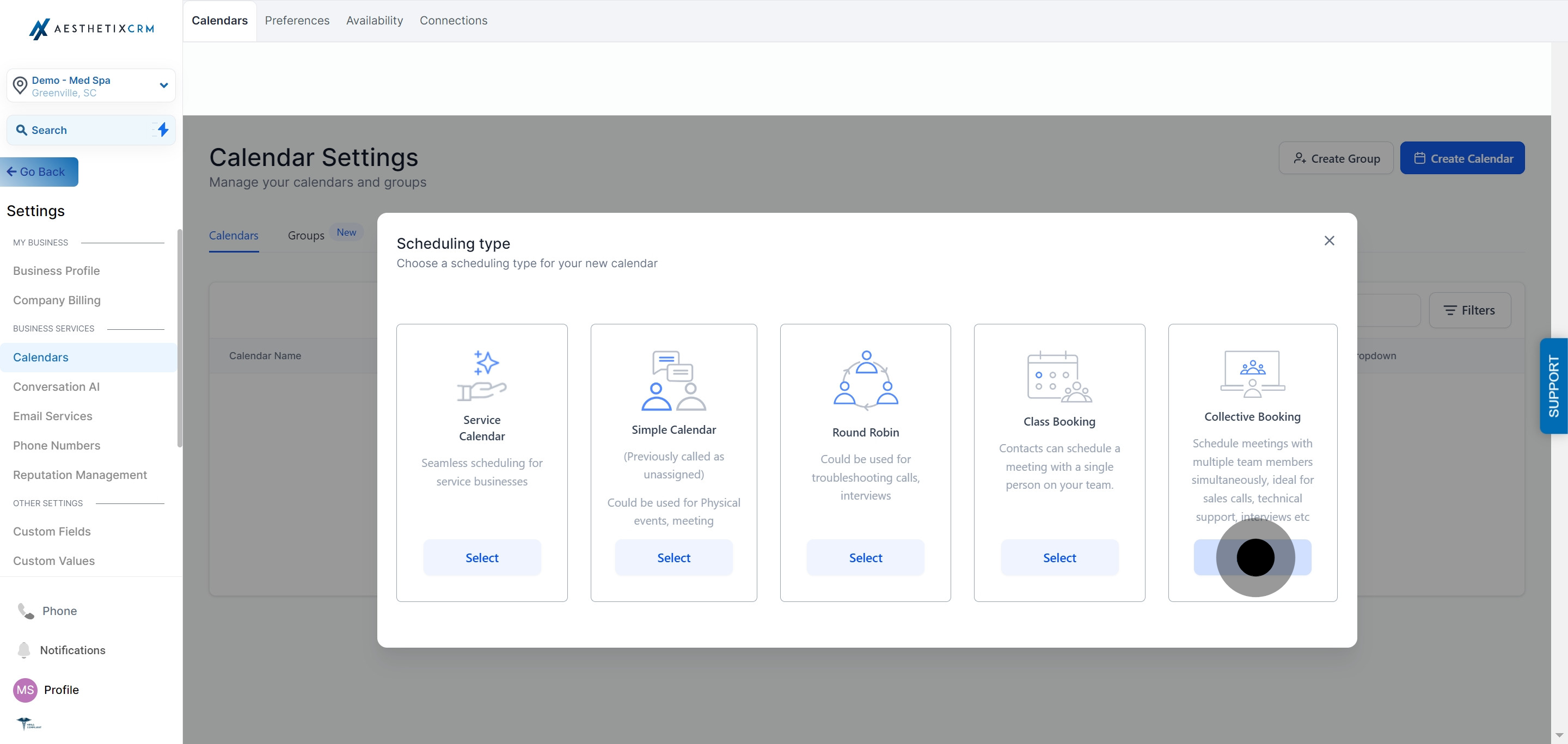
Task: Close the Scheduling type dialog
Action: click(x=1329, y=241)
